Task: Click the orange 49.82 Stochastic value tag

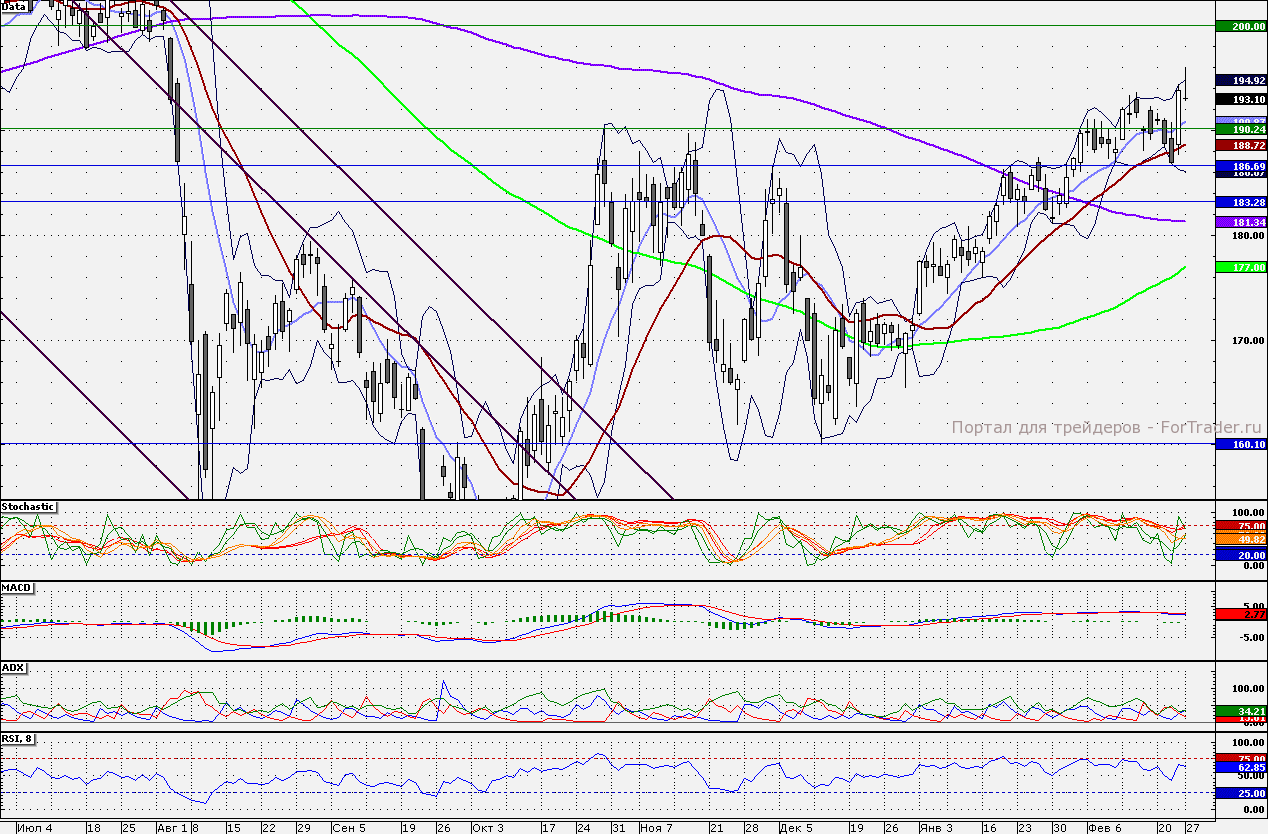Action: 1240,538
